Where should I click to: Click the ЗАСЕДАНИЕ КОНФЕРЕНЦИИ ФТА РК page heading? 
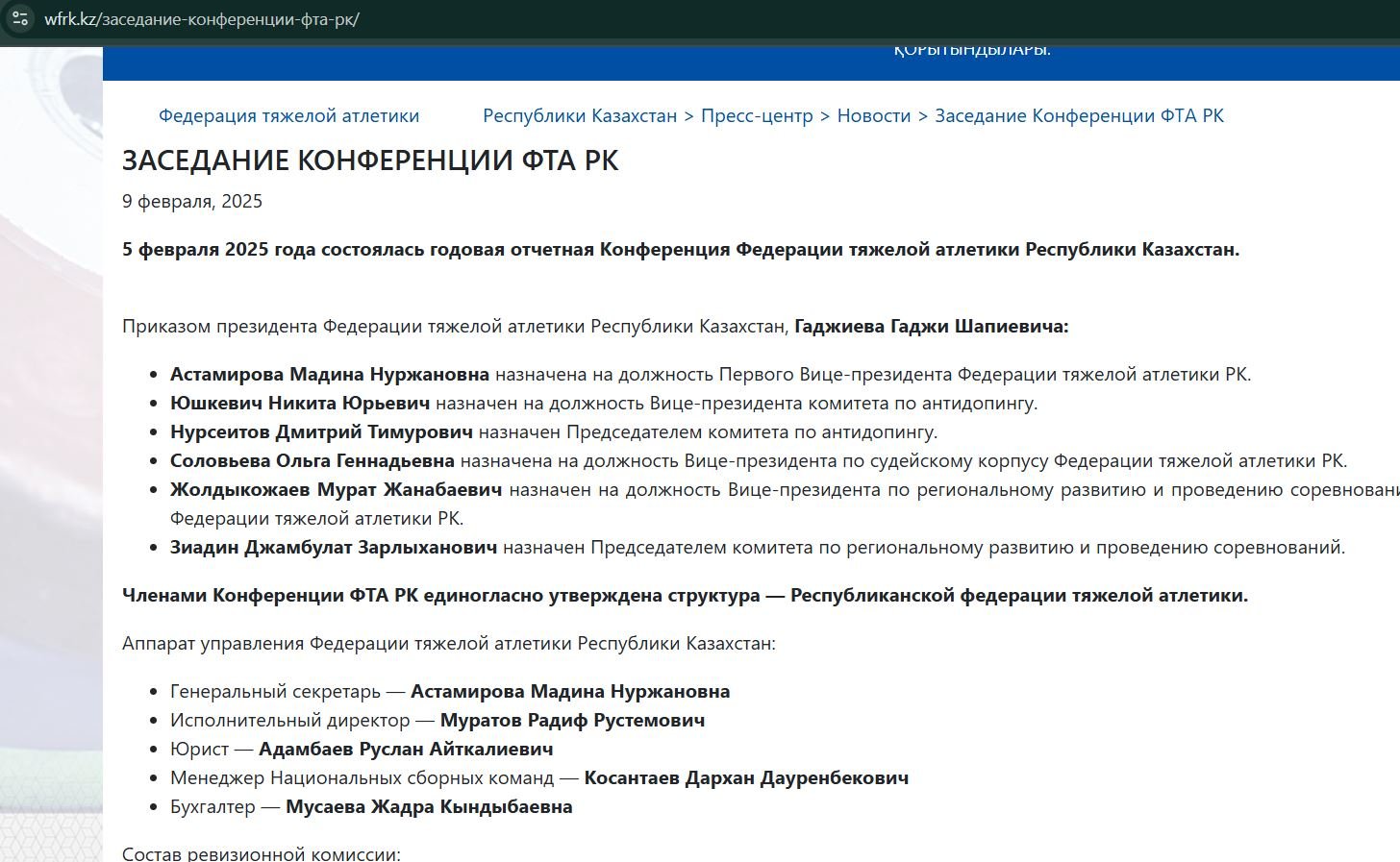click(x=370, y=160)
